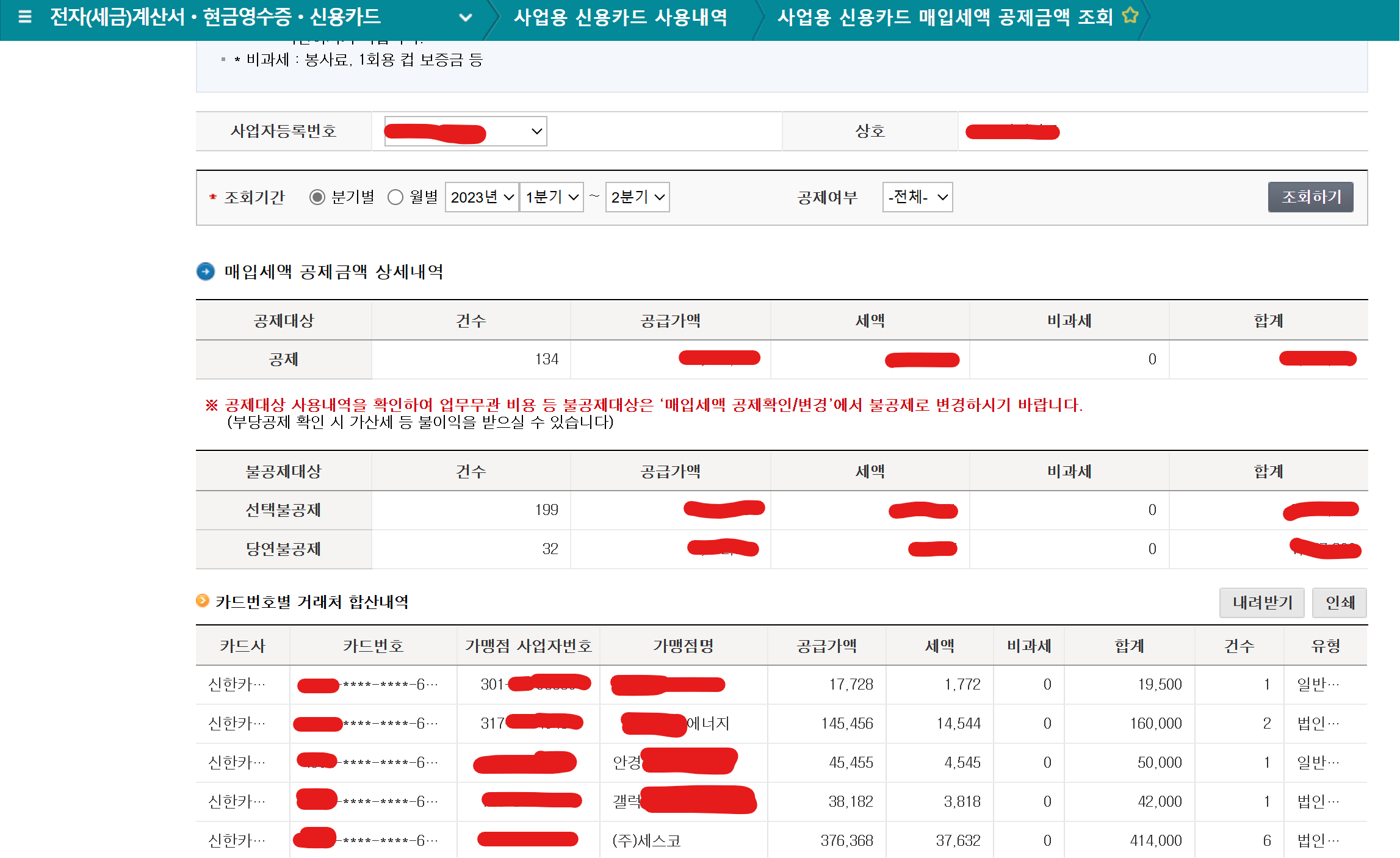
Task: Click the 내려받기 download button
Action: pos(1261,602)
